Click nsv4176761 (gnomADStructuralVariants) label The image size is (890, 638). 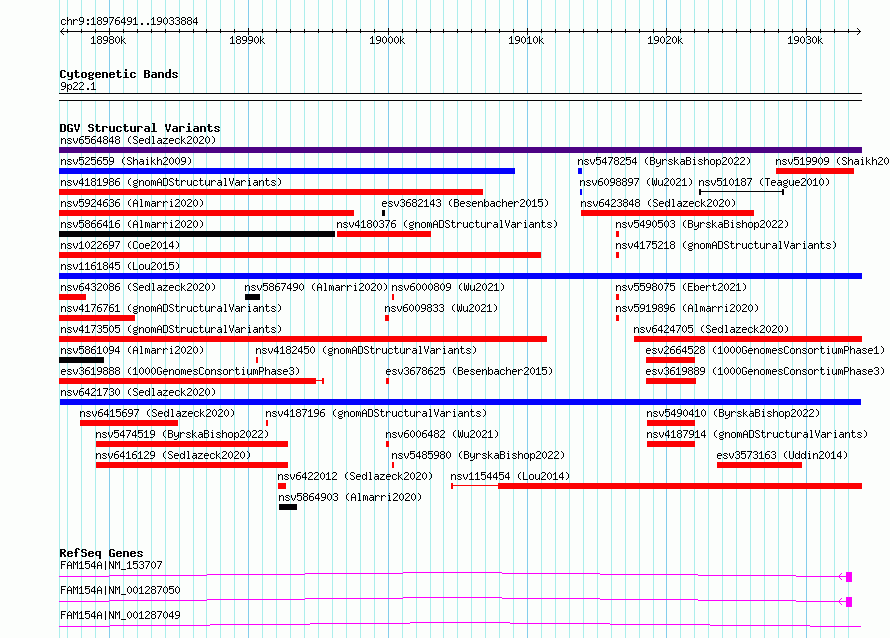171,308
